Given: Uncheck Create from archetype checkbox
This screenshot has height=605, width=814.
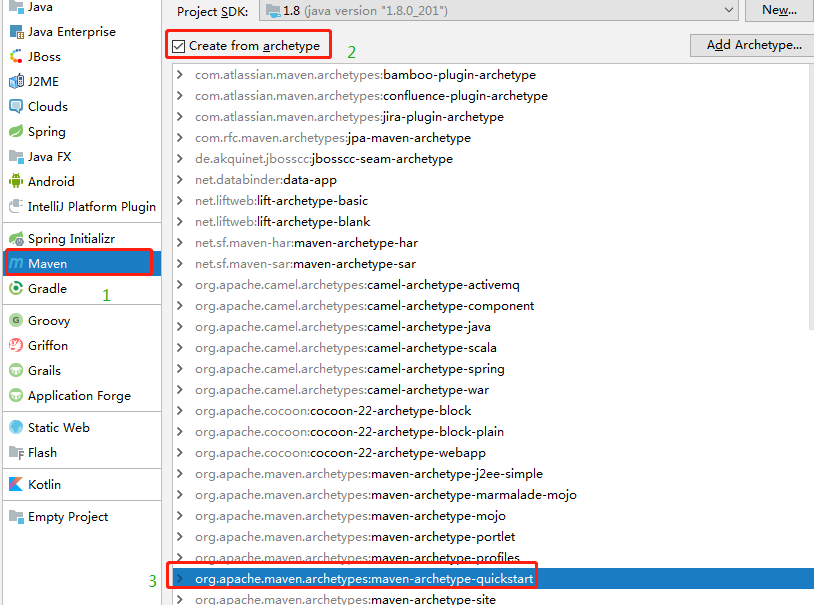Looking at the screenshot, I should (179, 46).
